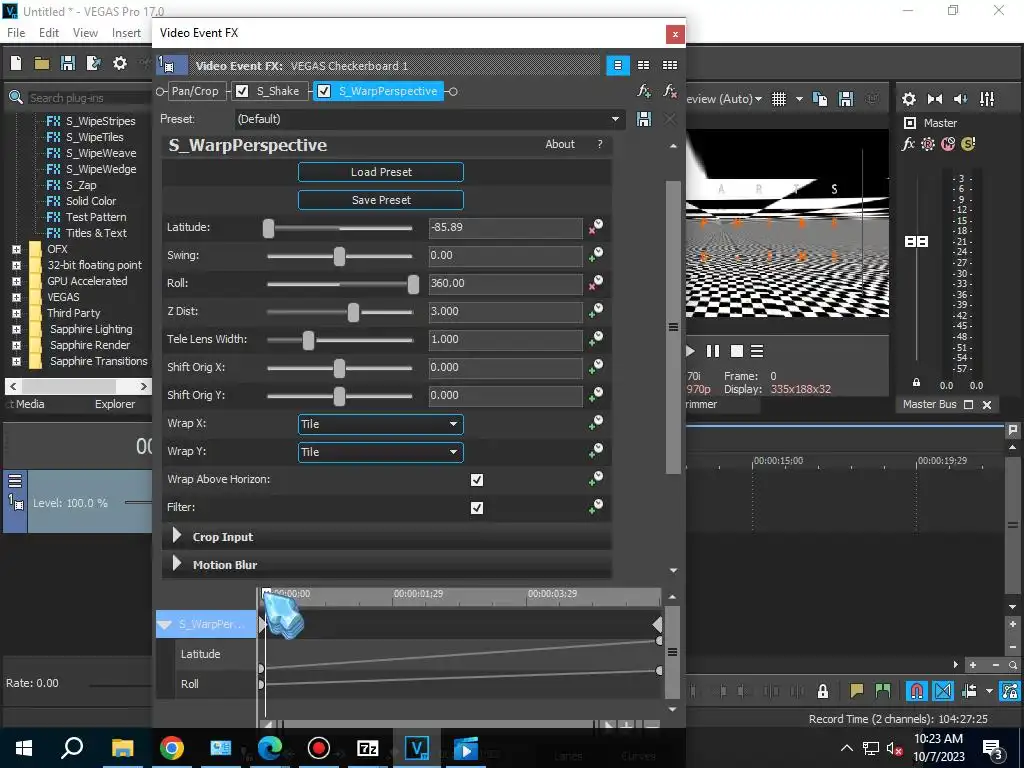Open the Edit menu
The width and height of the screenshot is (1024, 768).
tap(49, 33)
